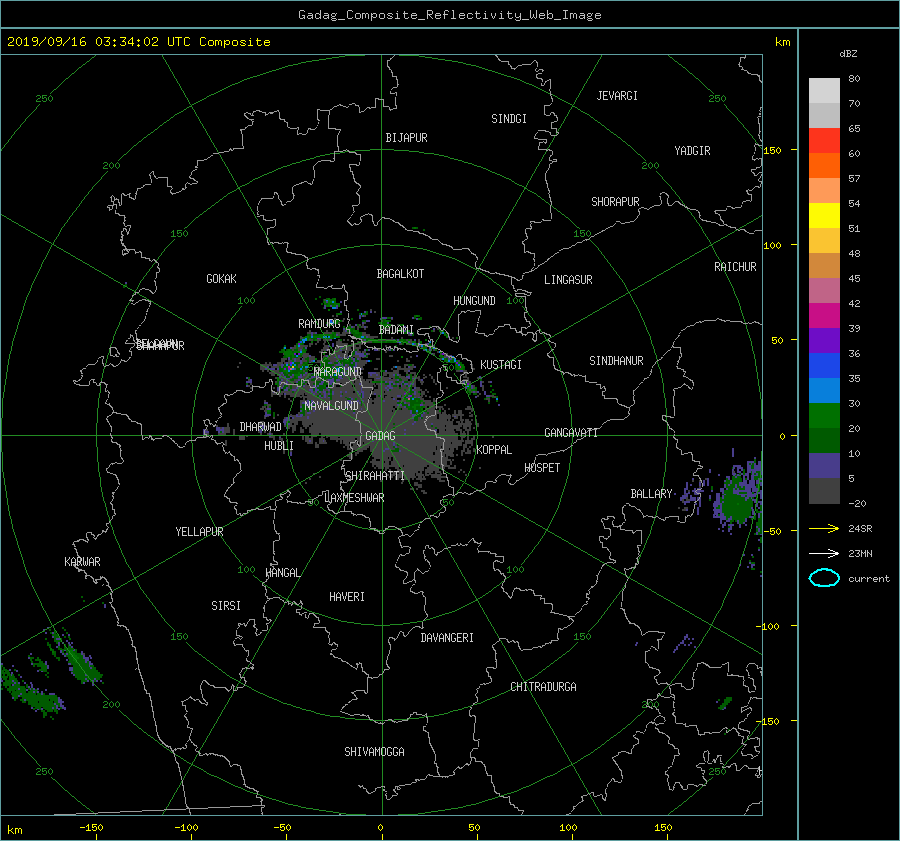Image resolution: width=900 pixels, height=841 pixels.
Task: Click the dBZ legend heading
Action: click(848, 54)
